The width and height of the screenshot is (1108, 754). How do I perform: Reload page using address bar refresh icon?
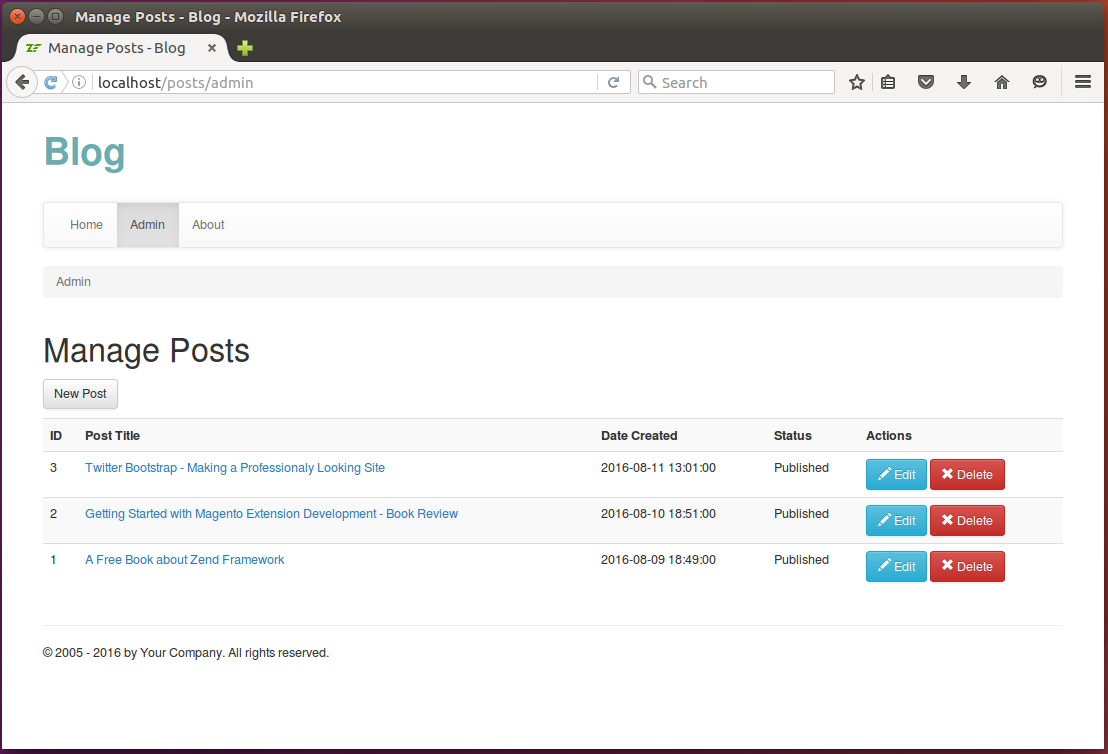tap(613, 83)
